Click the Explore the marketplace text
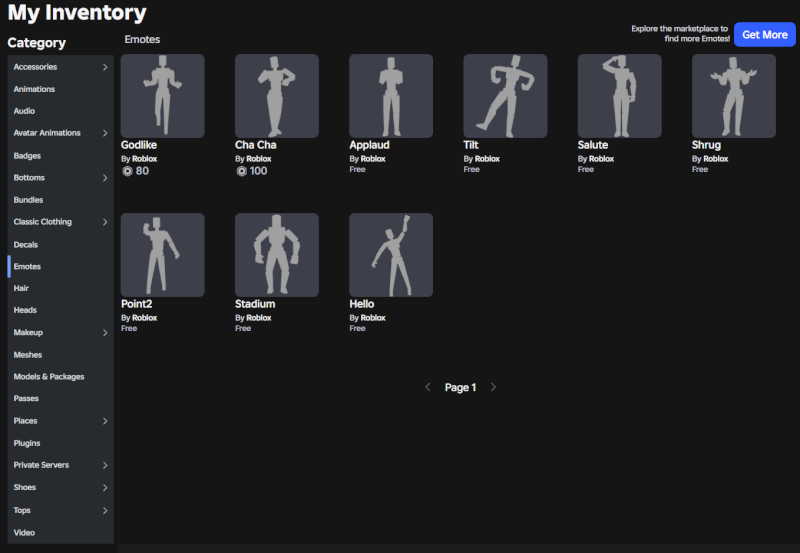Image resolution: width=800 pixels, height=553 pixels. pos(680,34)
